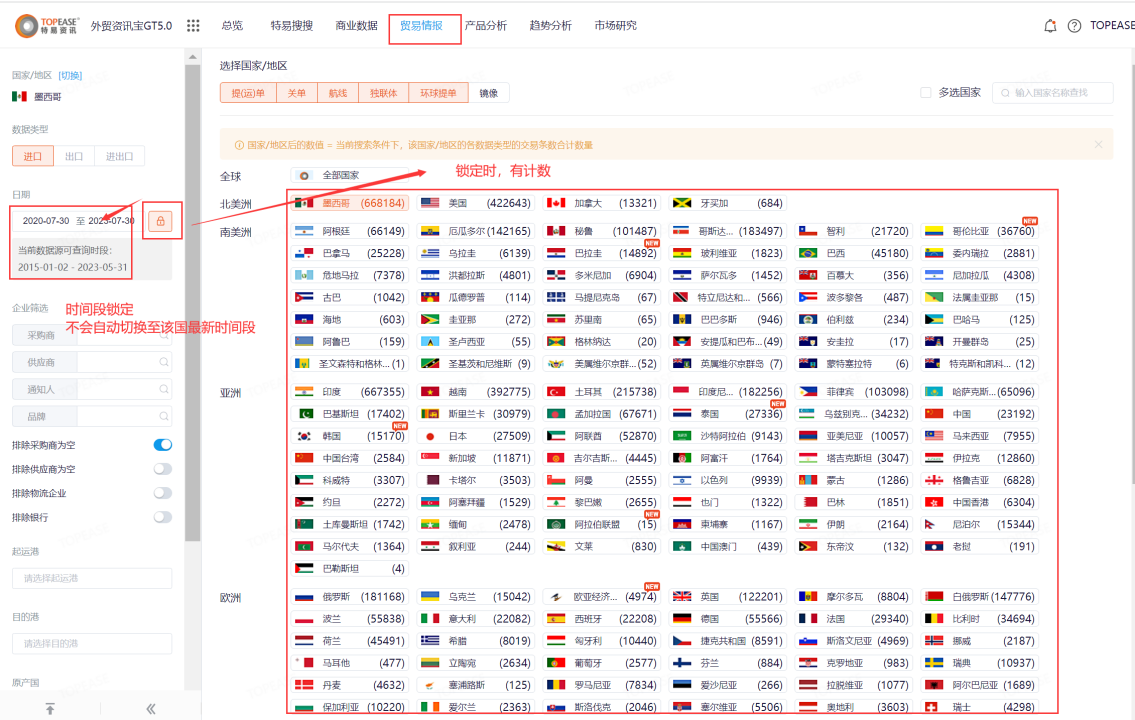Open the 市场研究 menu

pyautogui.click(x=615, y=25)
